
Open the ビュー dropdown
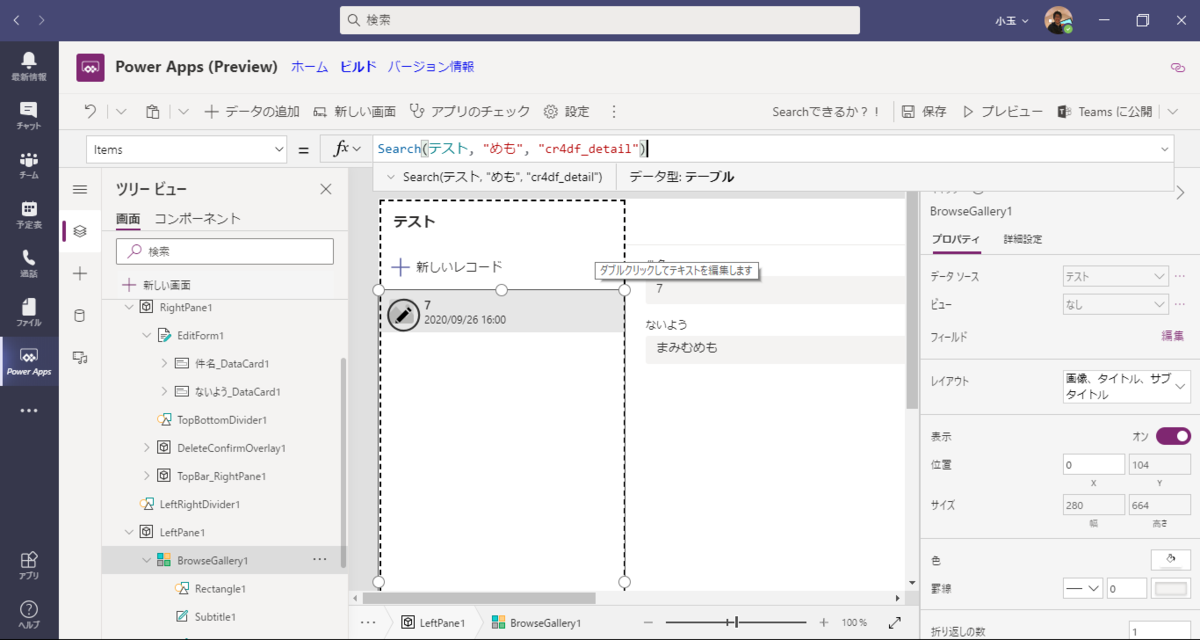click(x=1115, y=304)
